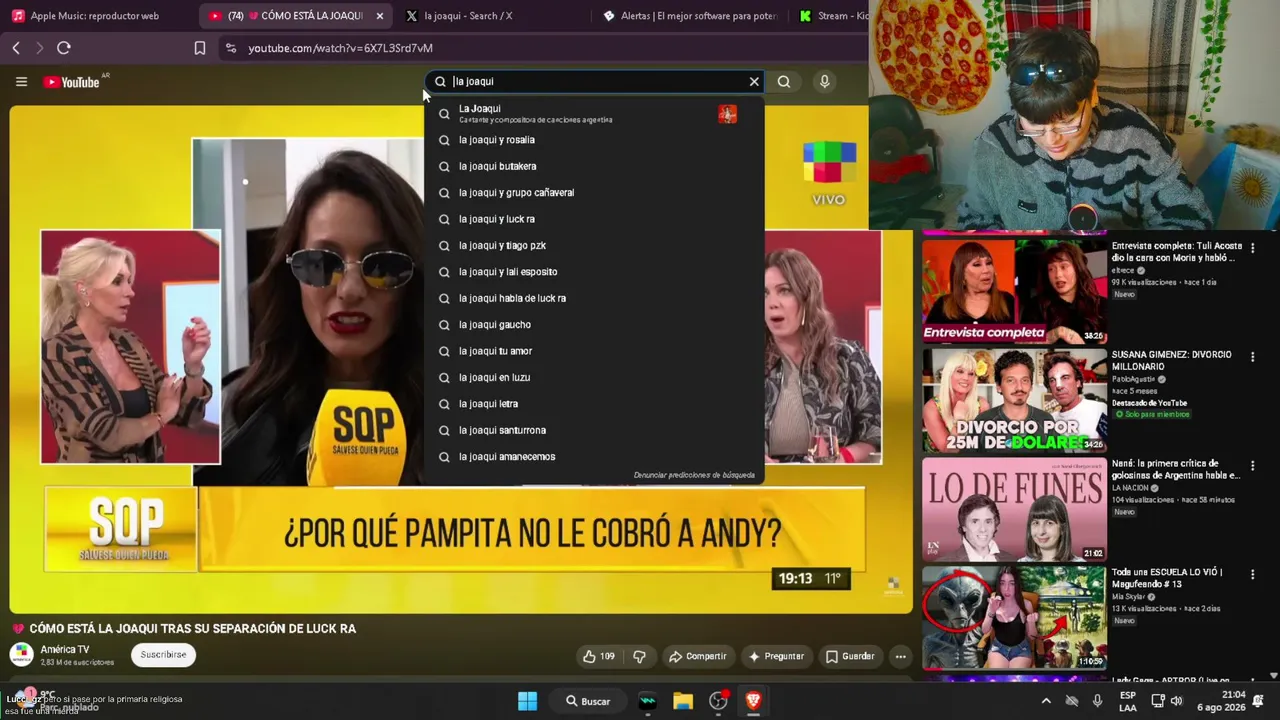Screen dimensions: 1280x720
Task: Subscribe with the Suscribirse button
Action: point(163,655)
